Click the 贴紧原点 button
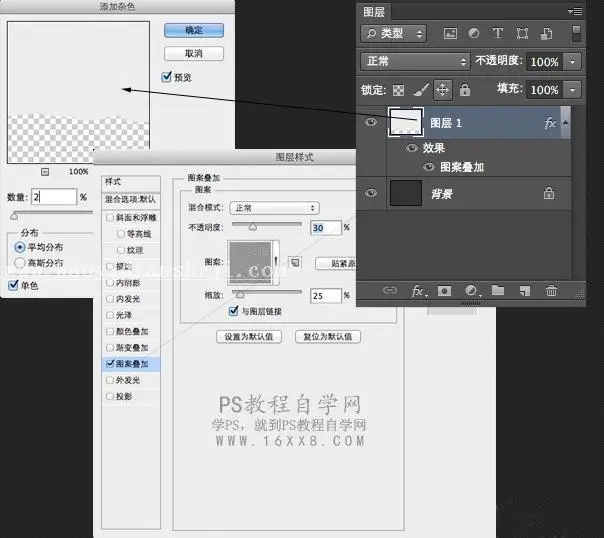604x538 pixels. (336, 263)
